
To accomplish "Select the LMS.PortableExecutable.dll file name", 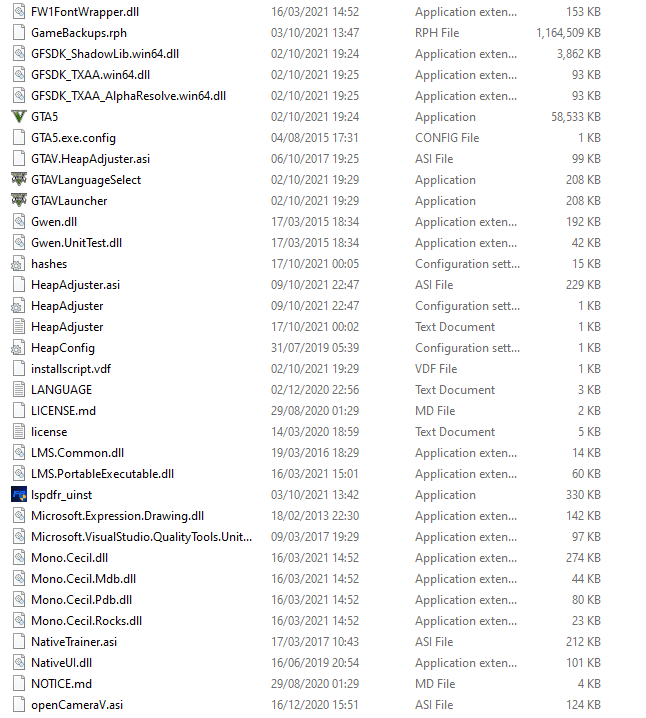I will pyautogui.click(x=103, y=474).
